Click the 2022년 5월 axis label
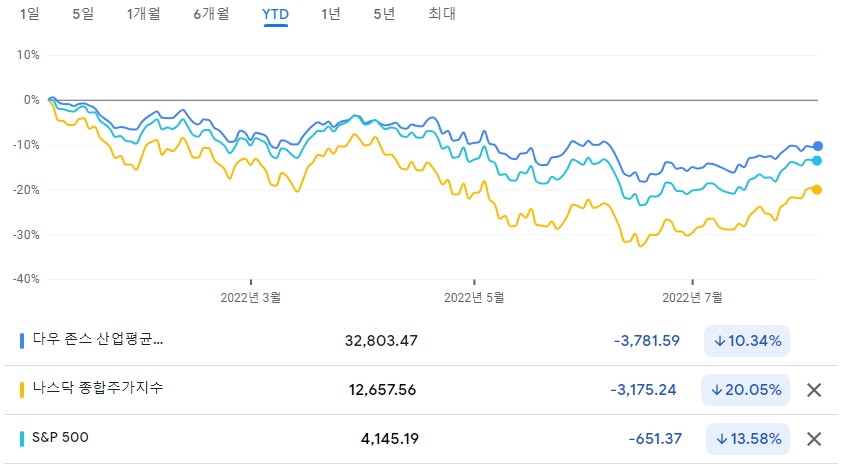The width and height of the screenshot is (845, 468). [x=474, y=298]
